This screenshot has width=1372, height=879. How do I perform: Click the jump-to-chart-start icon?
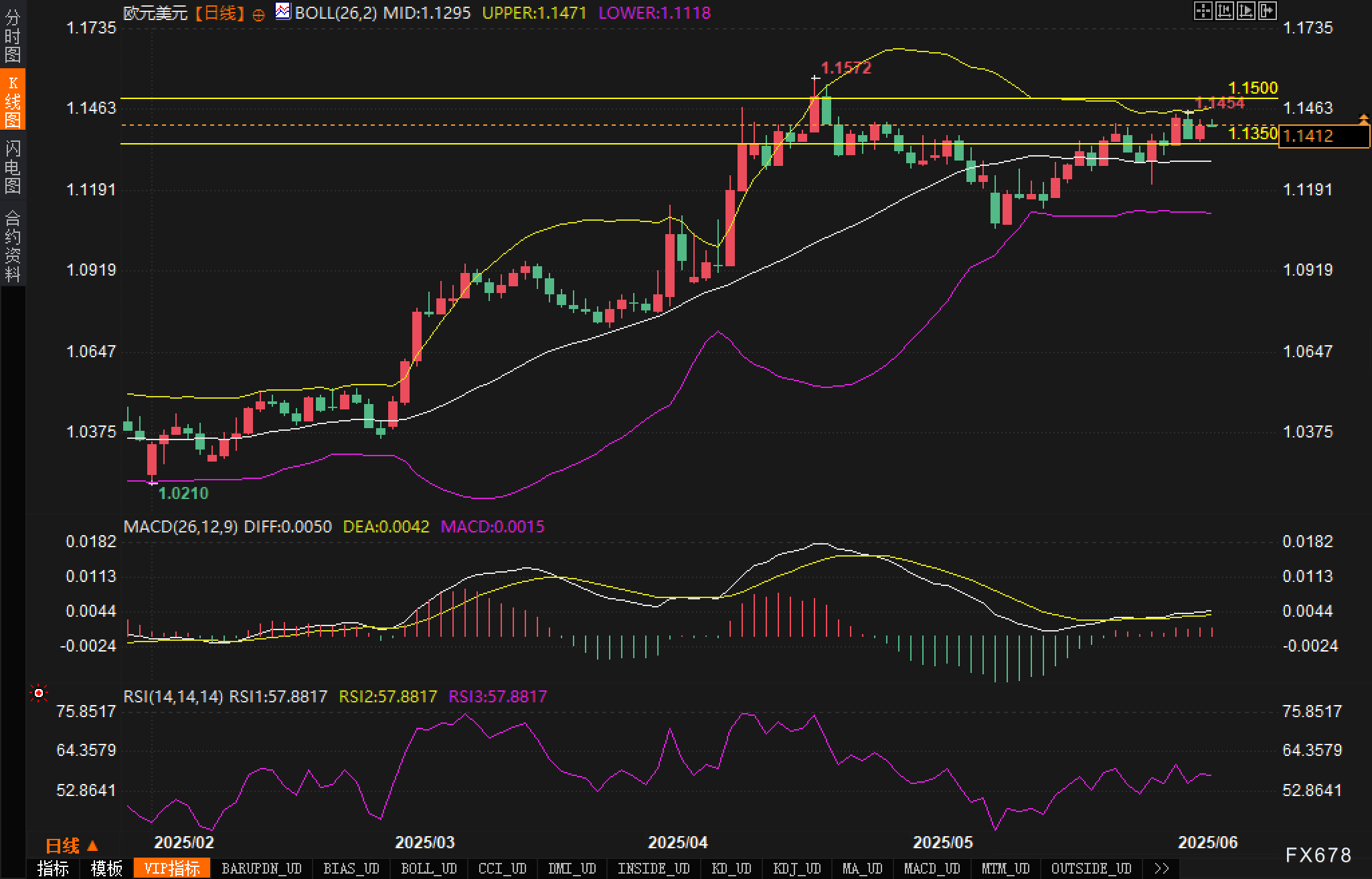pyautogui.click(x=1224, y=11)
